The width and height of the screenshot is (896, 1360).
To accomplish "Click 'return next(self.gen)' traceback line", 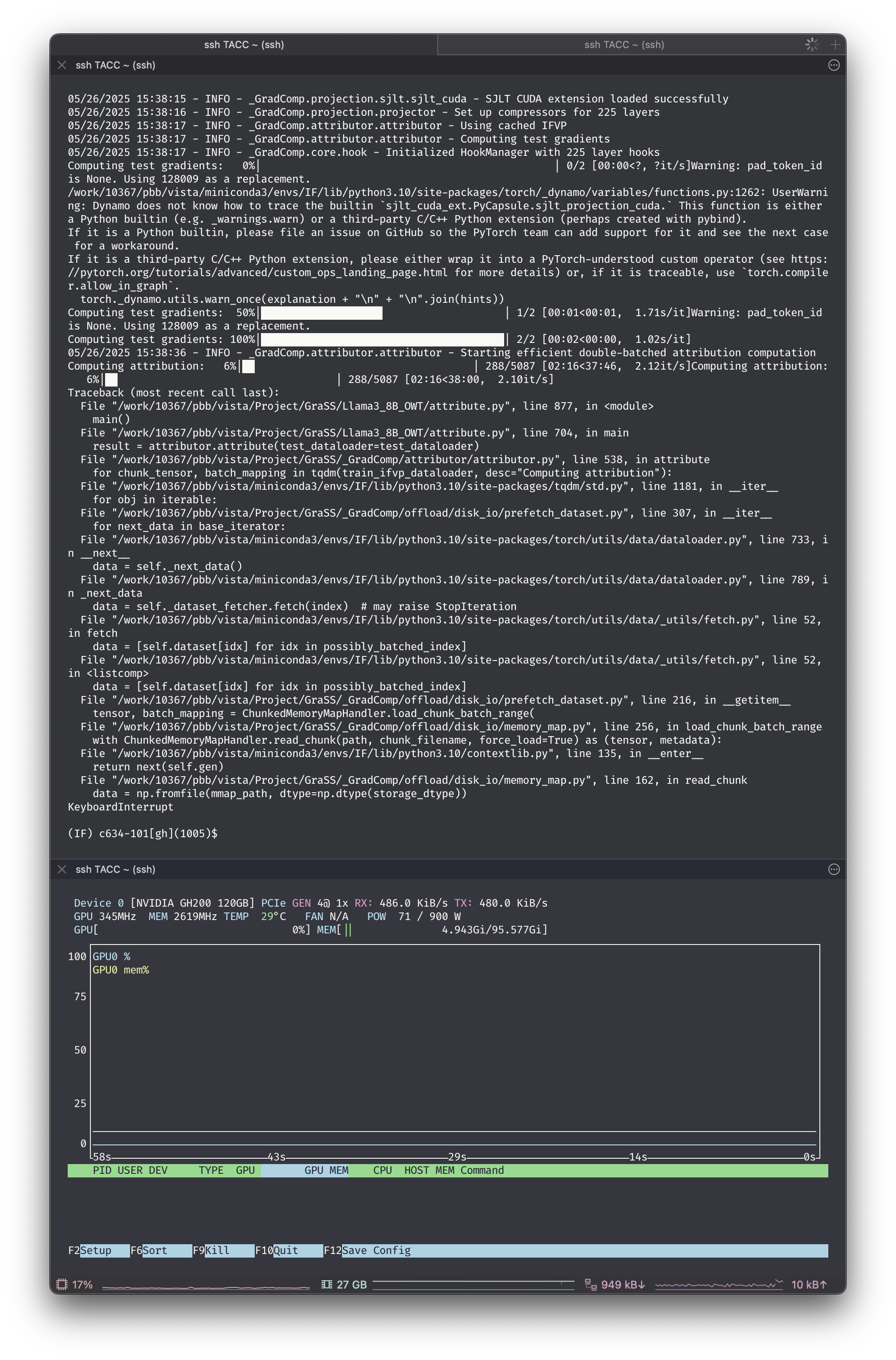I will (x=158, y=767).
